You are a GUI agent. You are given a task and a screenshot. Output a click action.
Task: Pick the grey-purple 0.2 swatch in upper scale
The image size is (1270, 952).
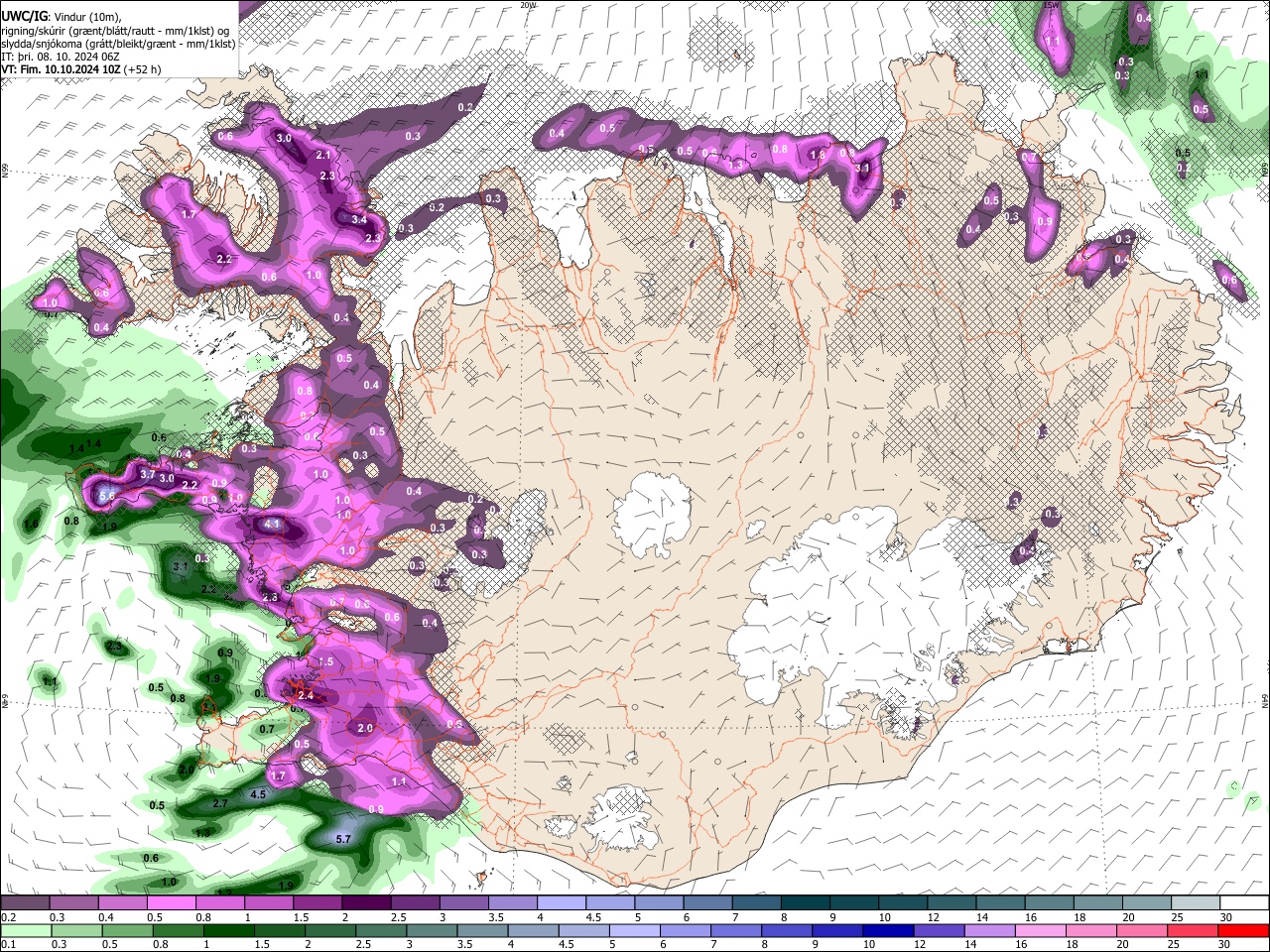click(x=25, y=903)
